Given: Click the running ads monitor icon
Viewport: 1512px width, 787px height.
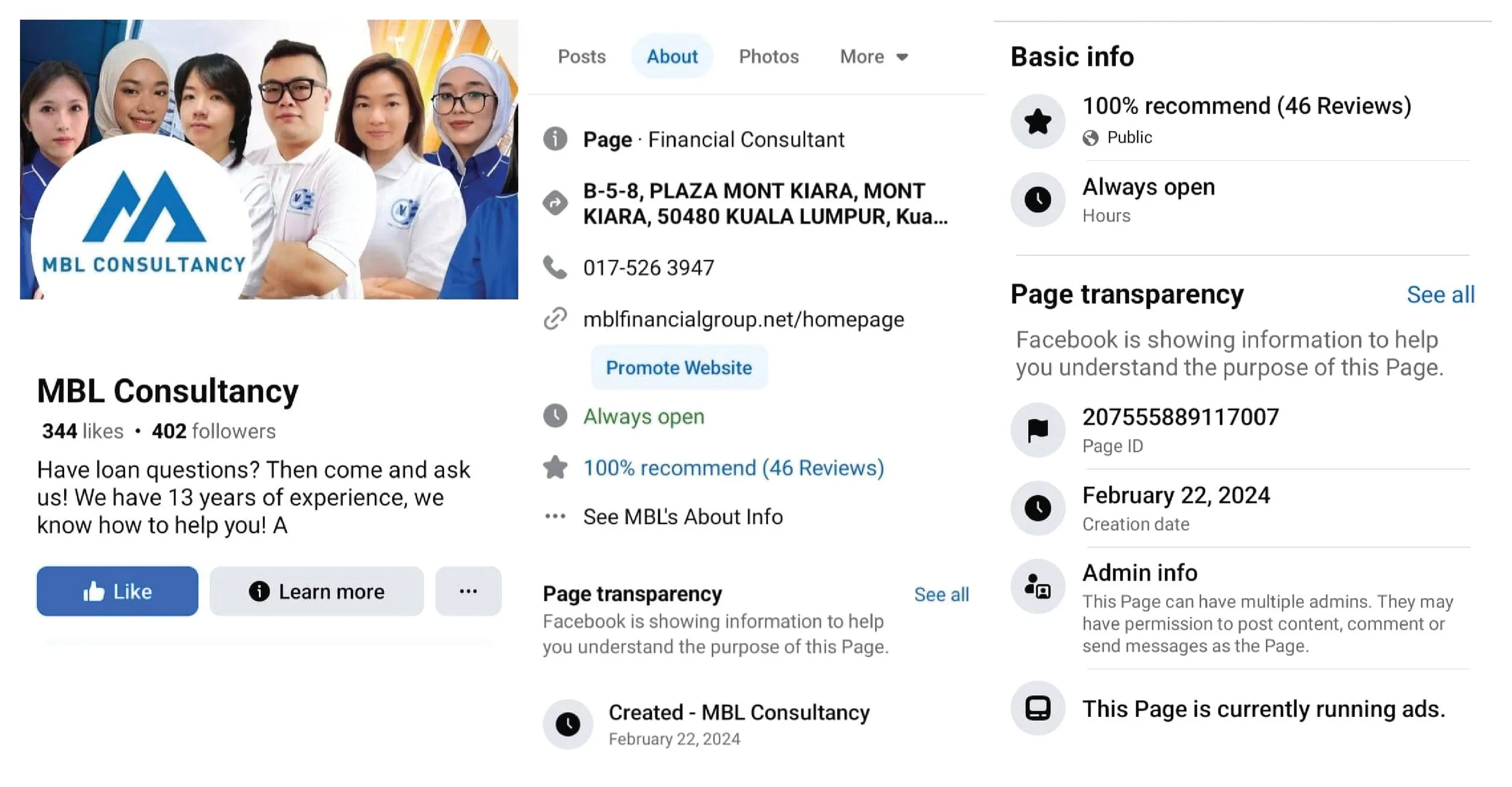Looking at the screenshot, I should pos(1037,708).
